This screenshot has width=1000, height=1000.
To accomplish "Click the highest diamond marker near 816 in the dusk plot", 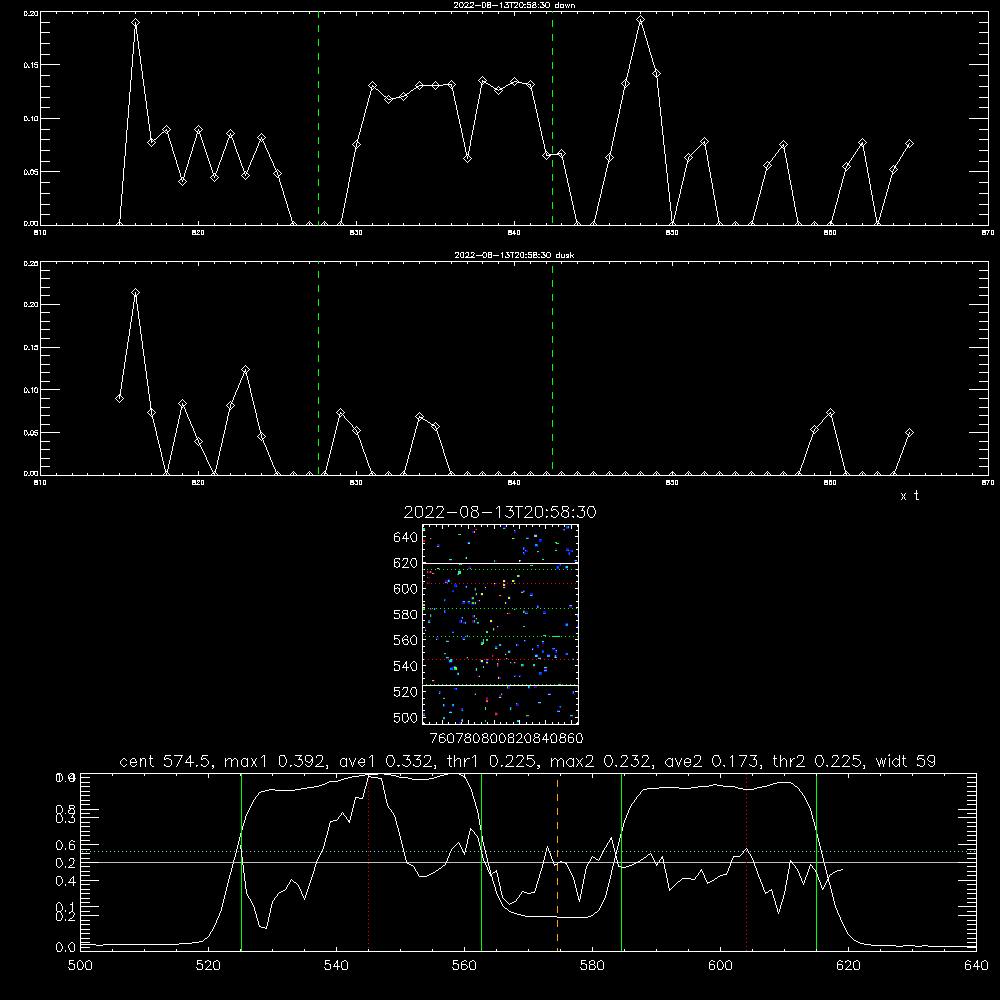I will 135,293.
